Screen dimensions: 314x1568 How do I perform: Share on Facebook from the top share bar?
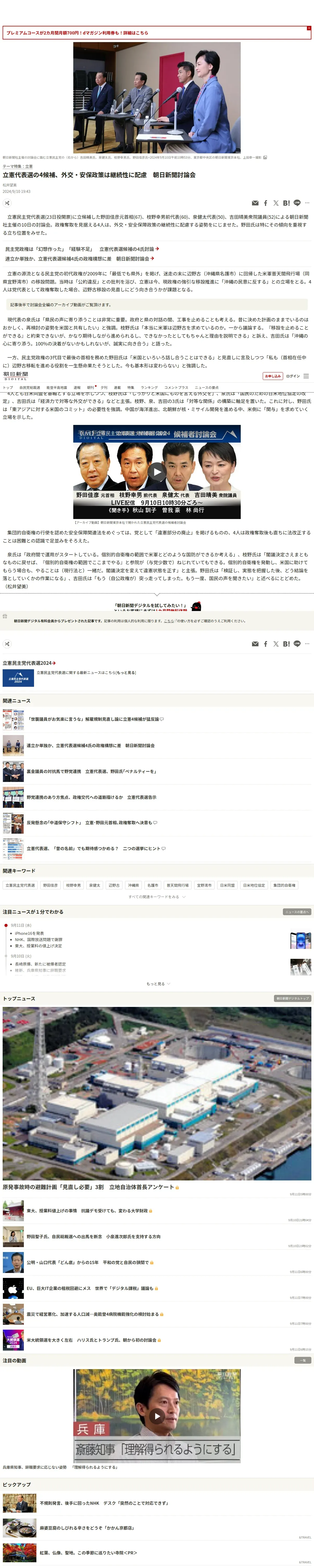[x=265, y=203]
